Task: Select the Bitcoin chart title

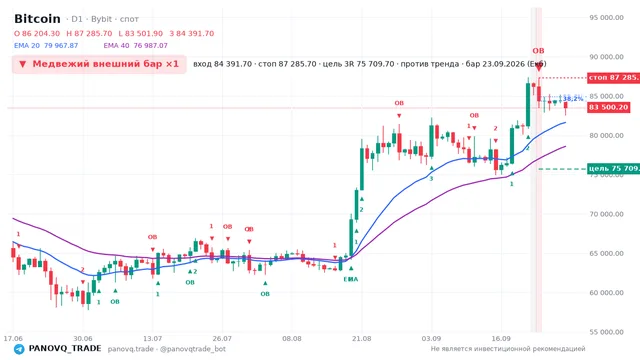Action: [37, 19]
